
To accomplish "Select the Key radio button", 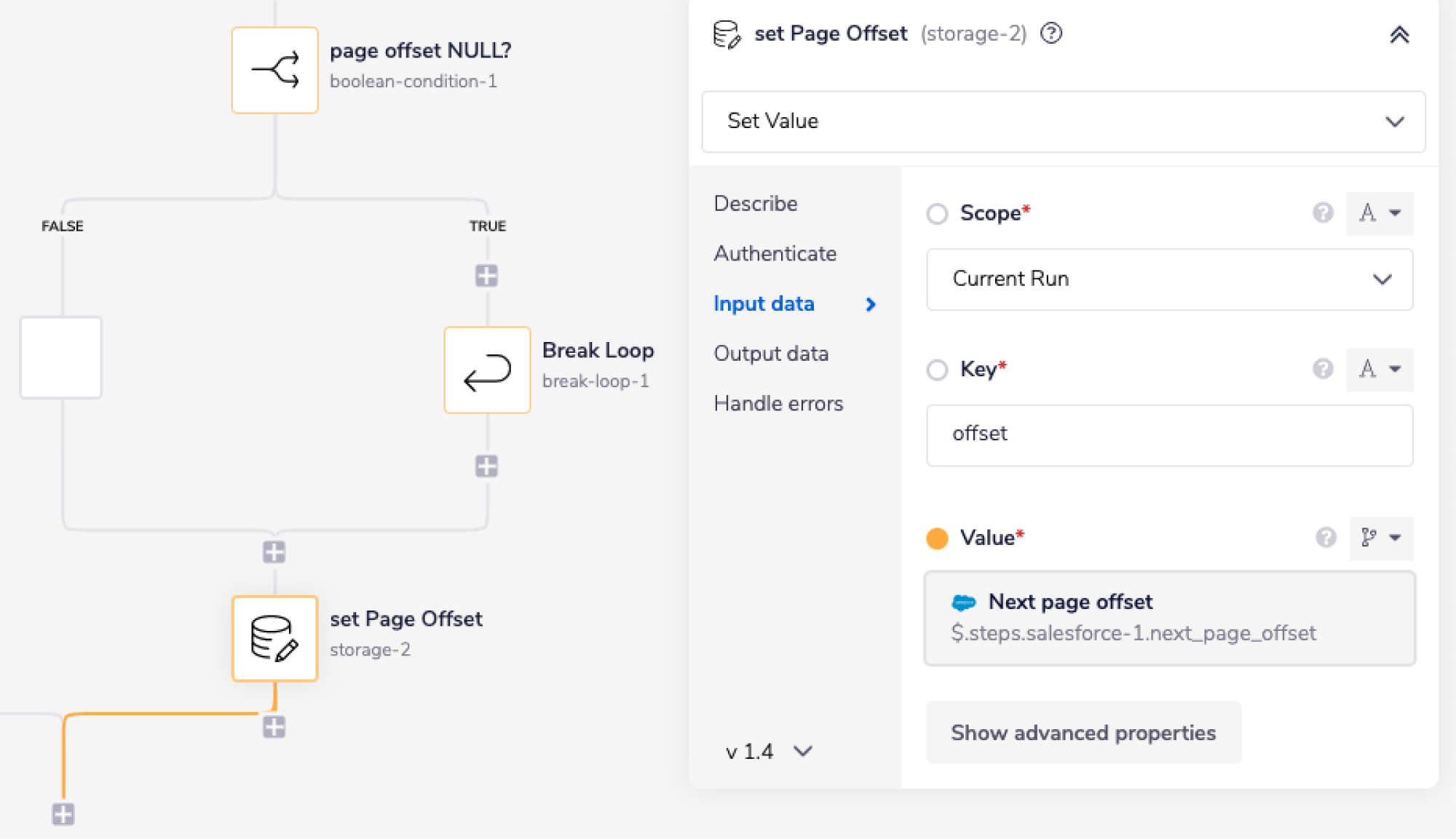I will click(x=937, y=370).
